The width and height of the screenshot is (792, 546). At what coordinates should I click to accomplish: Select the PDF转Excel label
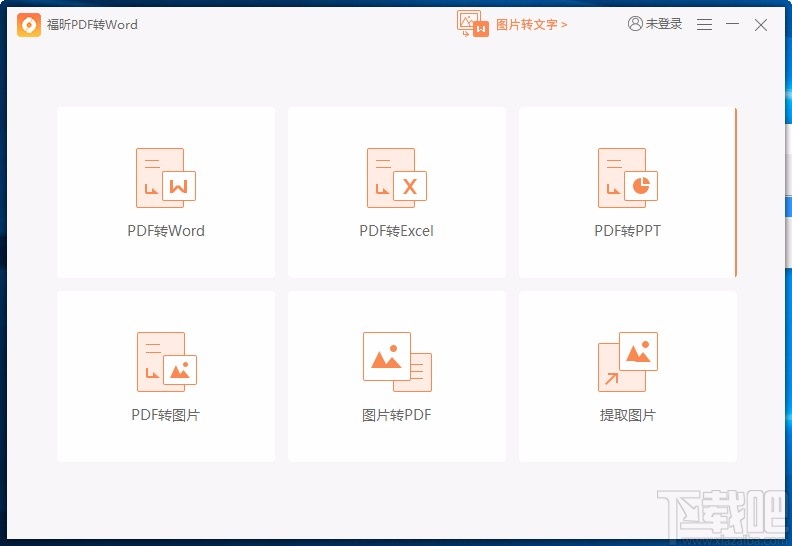point(397,231)
